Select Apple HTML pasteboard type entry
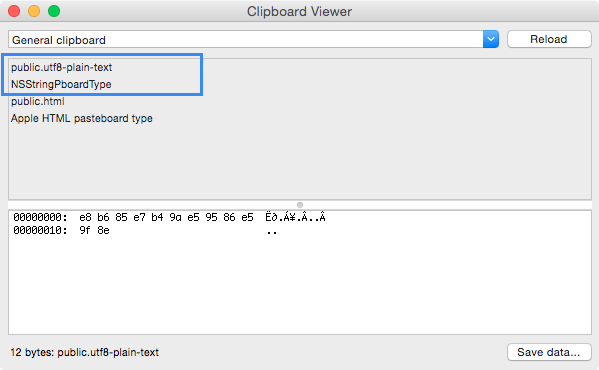The height and width of the screenshot is (370, 599). pos(81,118)
